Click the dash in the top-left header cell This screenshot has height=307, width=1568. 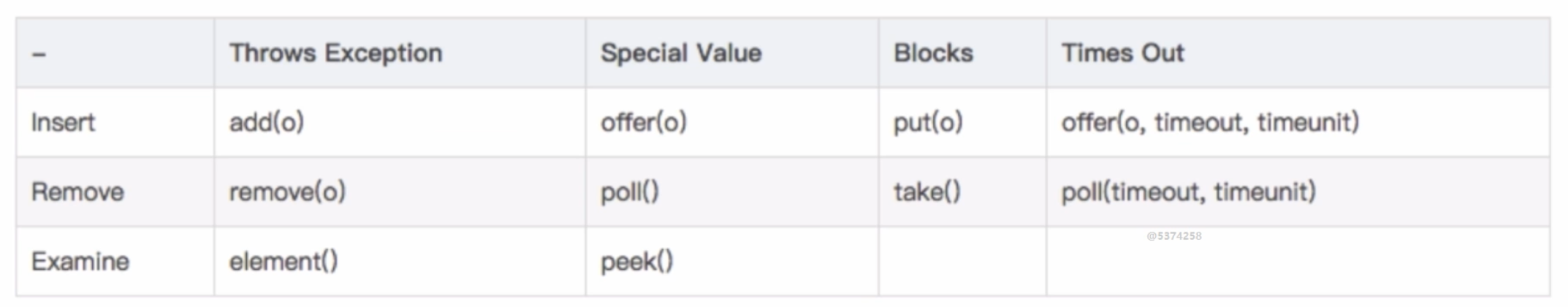(x=39, y=54)
